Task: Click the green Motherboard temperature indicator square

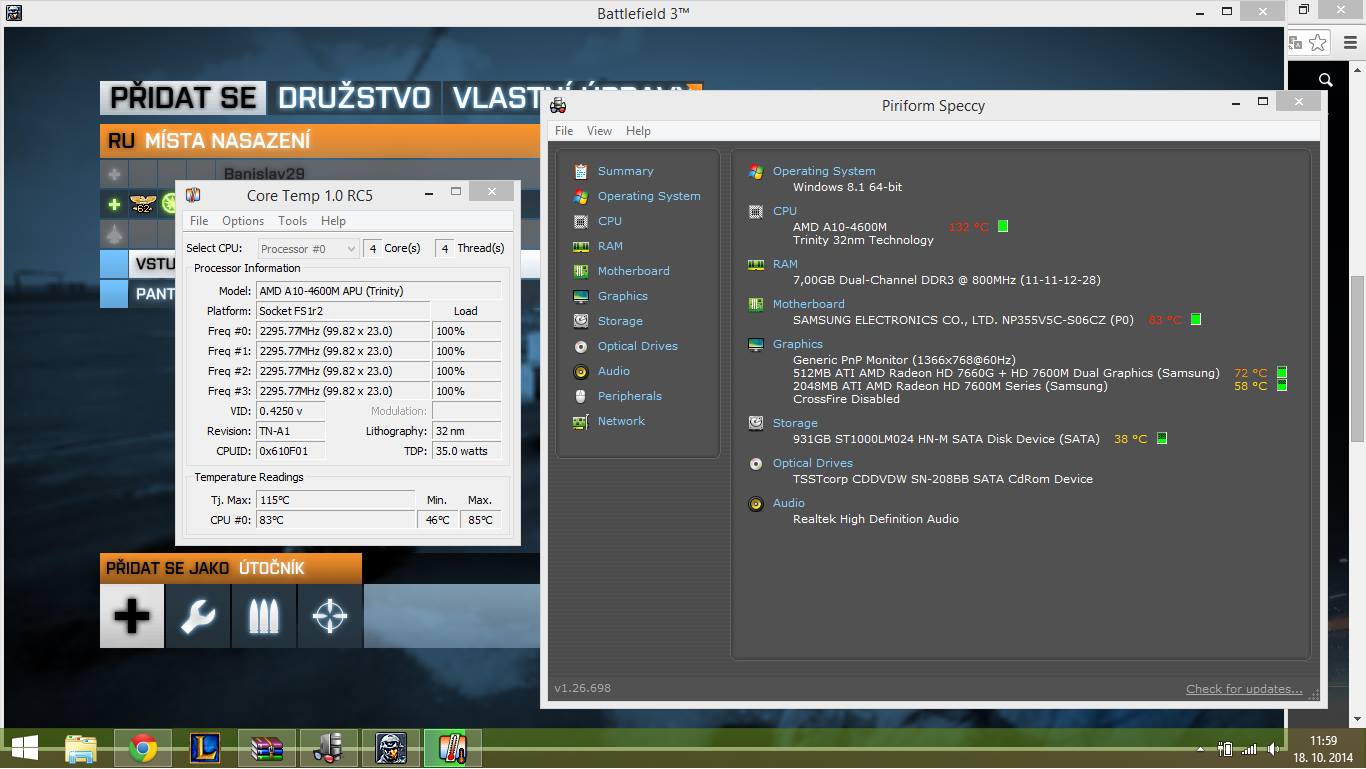Action: [x=1196, y=320]
